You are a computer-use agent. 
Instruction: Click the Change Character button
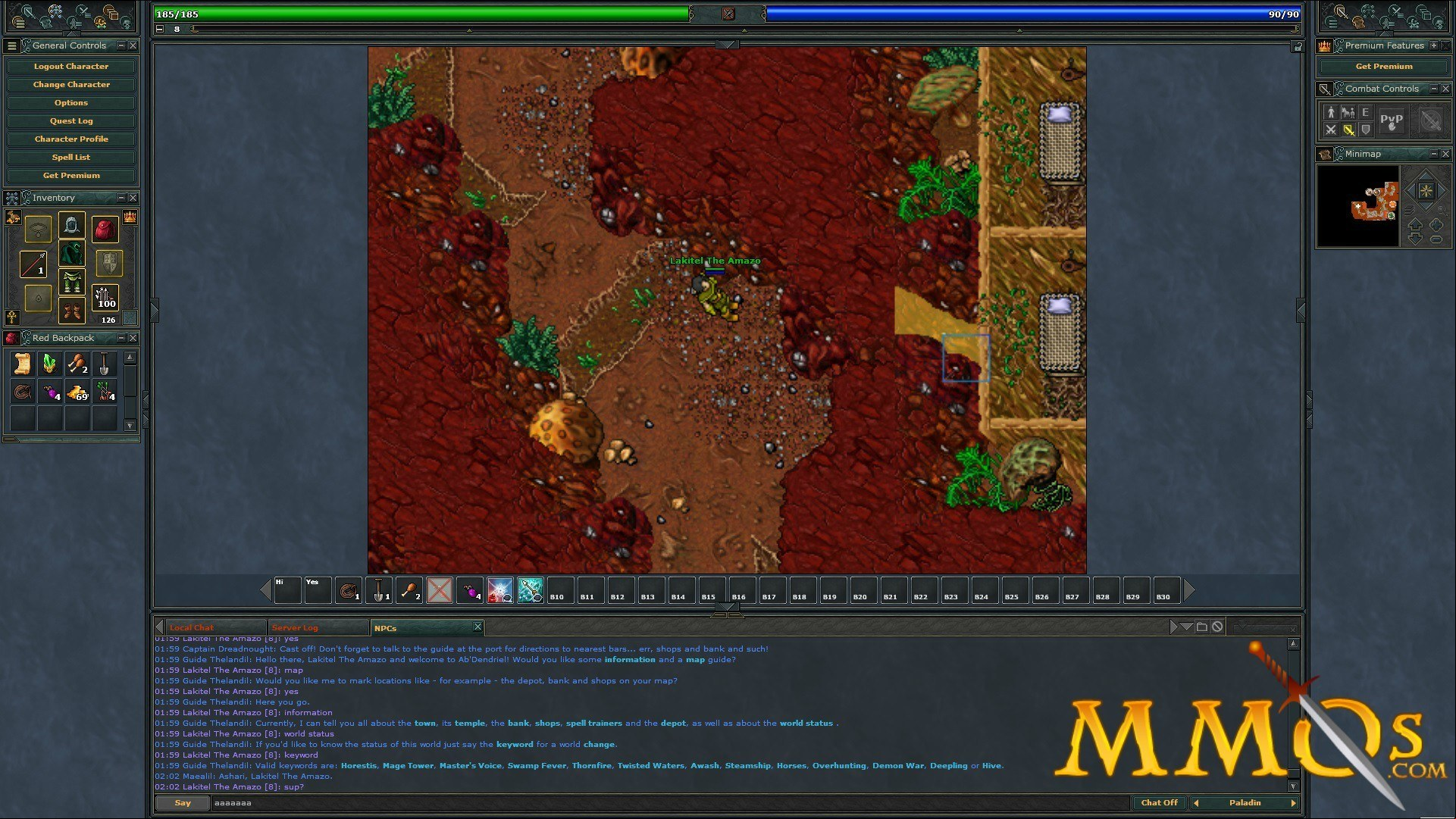[71, 85]
